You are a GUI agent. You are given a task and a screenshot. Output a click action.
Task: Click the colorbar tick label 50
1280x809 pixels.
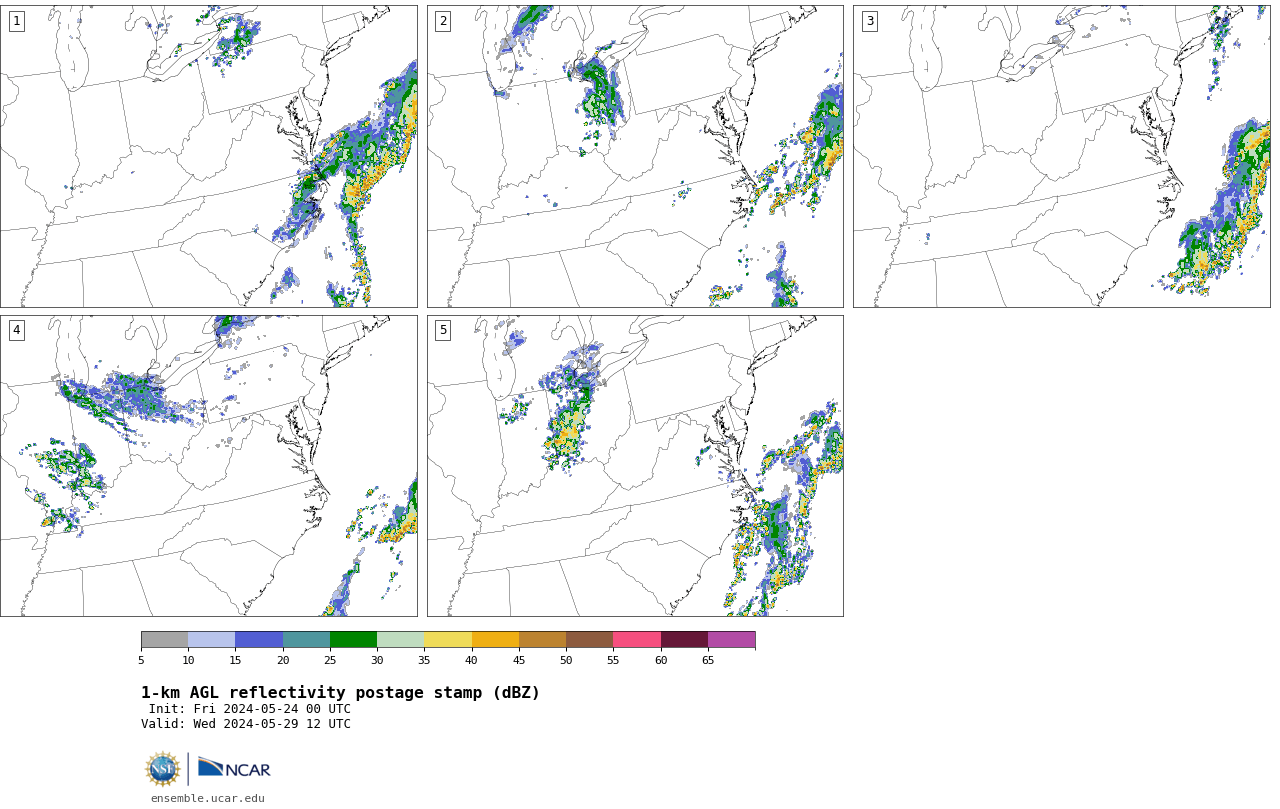click(x=566, y=660)
